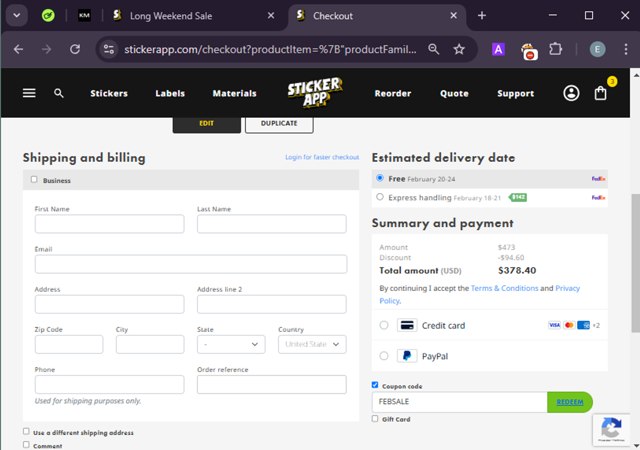Open the tab search dropdown arrow
The width and height of the screenshot is (640, 450).
coord(17,16)
